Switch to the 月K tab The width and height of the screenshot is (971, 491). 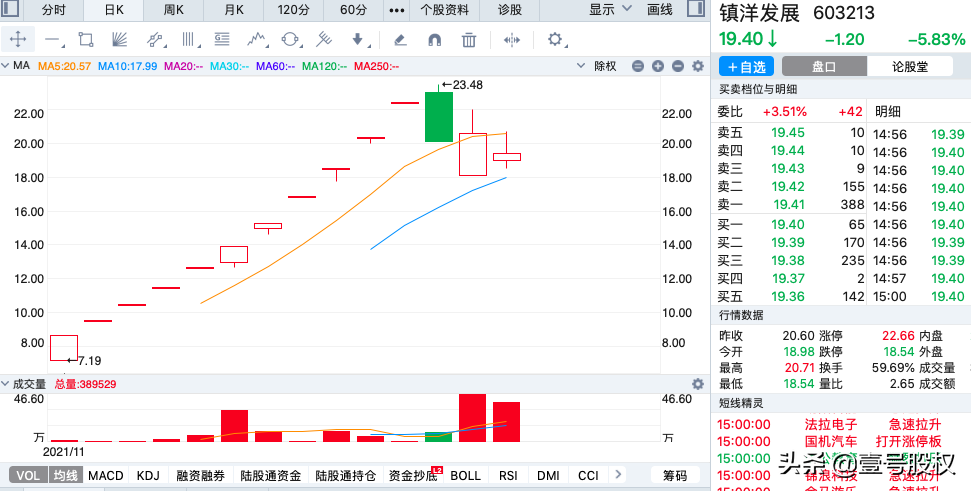(x=233, y=10)
